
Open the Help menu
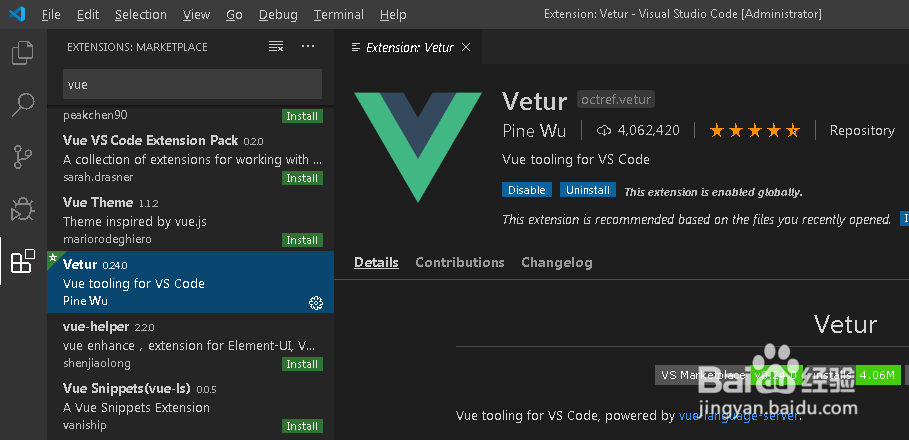point(393,14)
